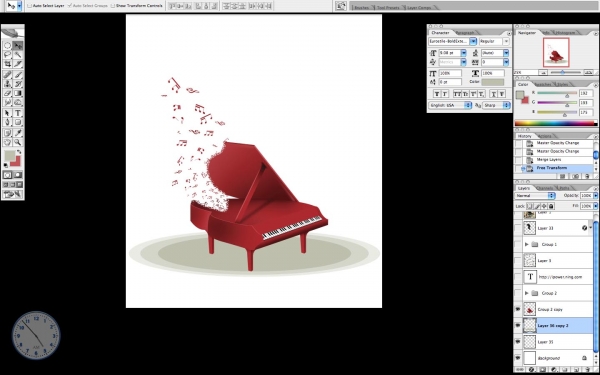The image size is (600, 375).
Task: Select the Eraser tool
Action: click(x=7, y=93)
